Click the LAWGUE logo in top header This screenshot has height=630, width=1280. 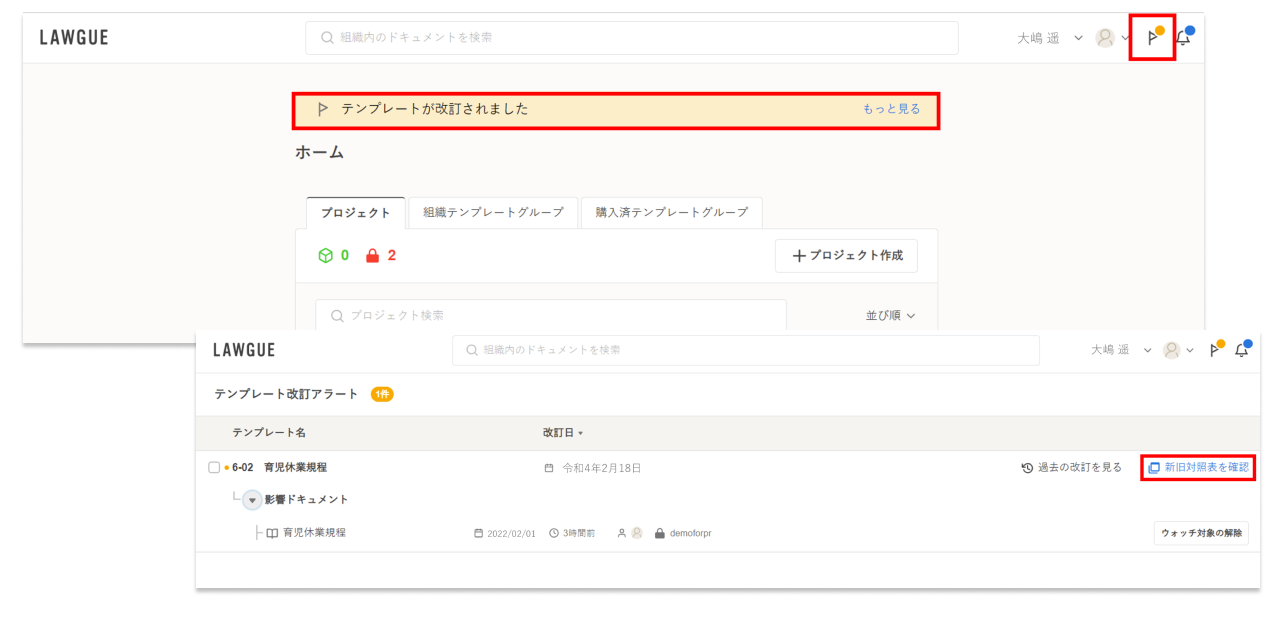[x=74, y=38]
